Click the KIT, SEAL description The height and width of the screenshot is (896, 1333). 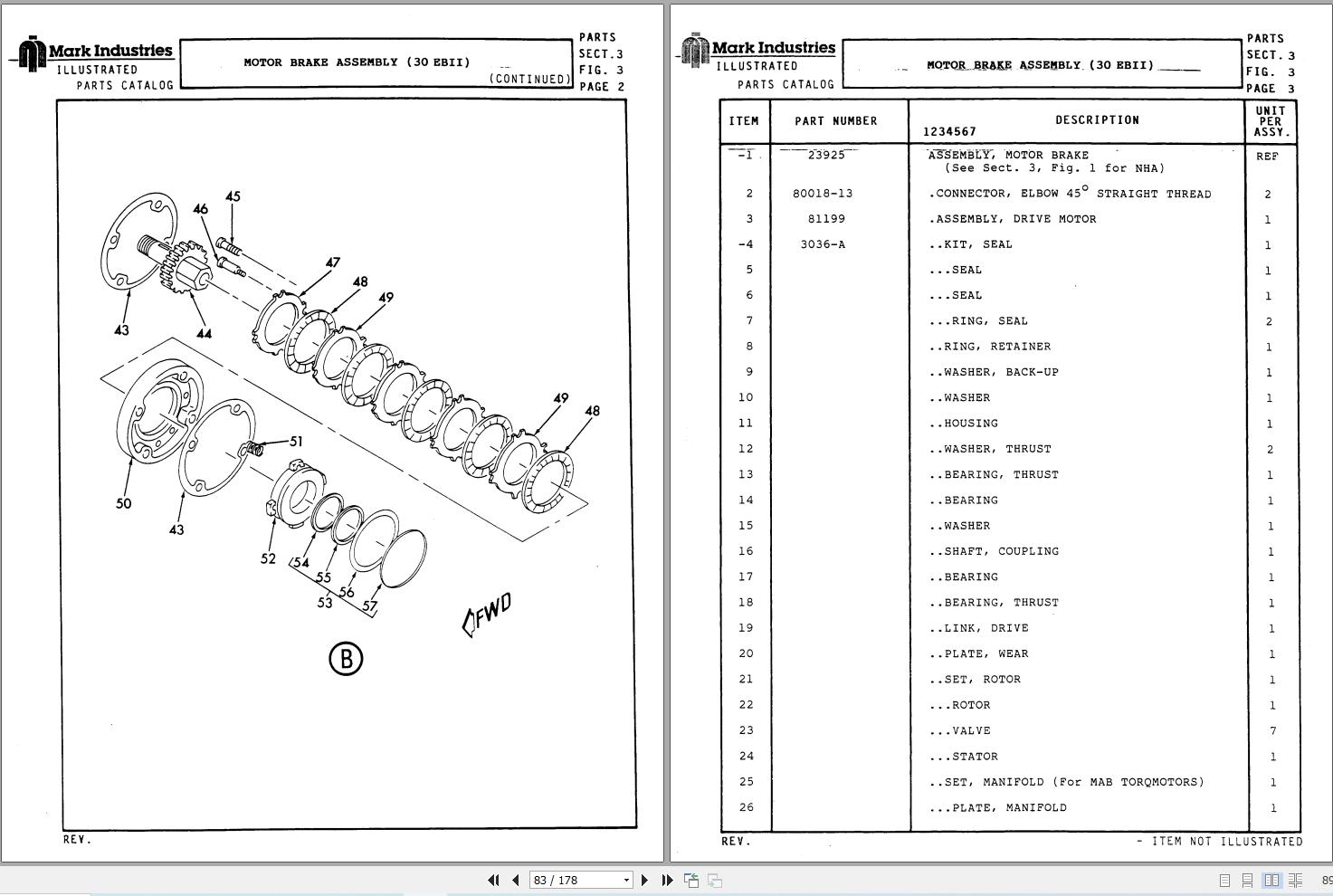click(x=970, y=243)
